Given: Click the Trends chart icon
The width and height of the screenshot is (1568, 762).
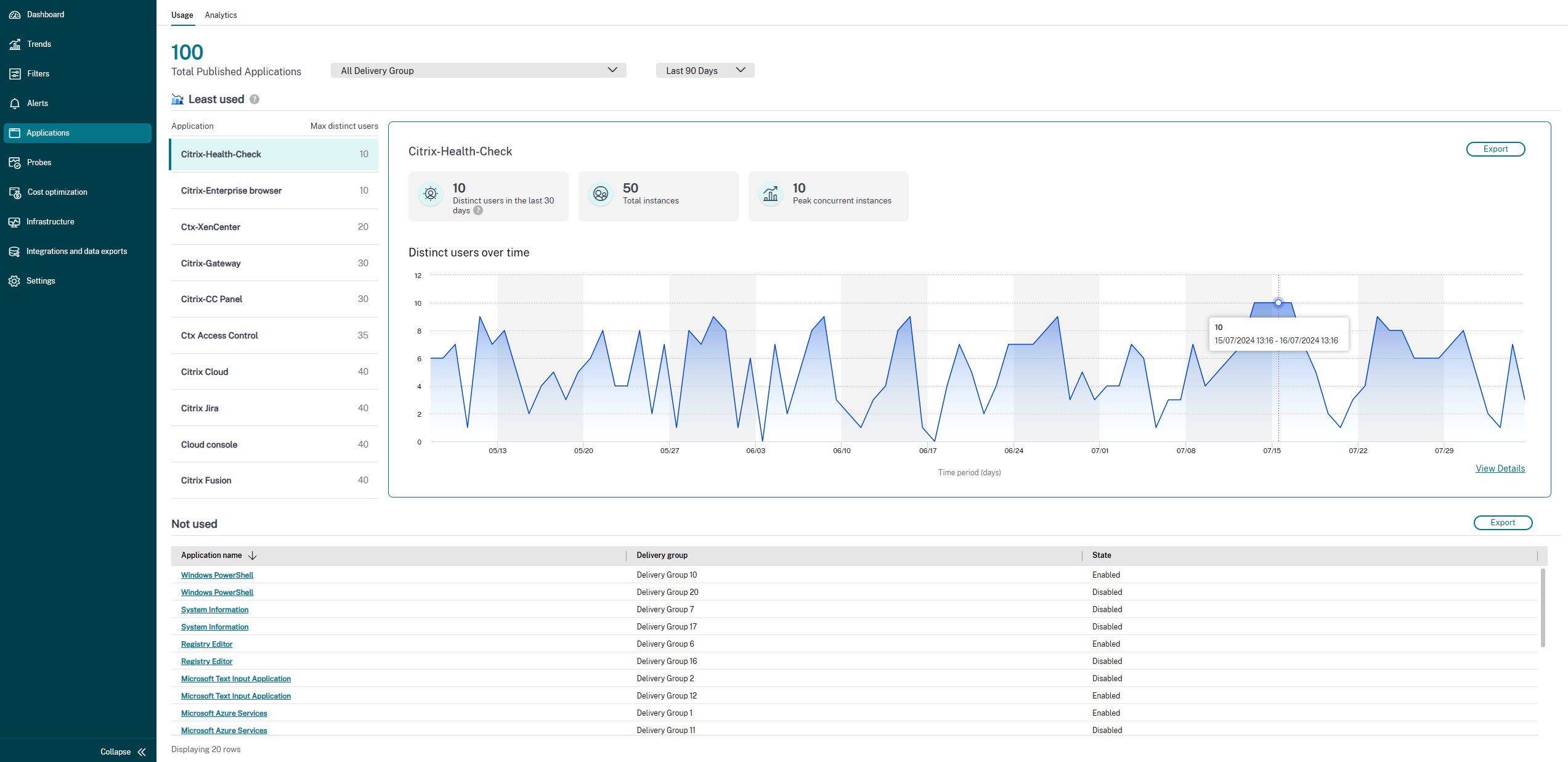Looking at the screenshot, I should pyautogui.click(x=15, y=44).
